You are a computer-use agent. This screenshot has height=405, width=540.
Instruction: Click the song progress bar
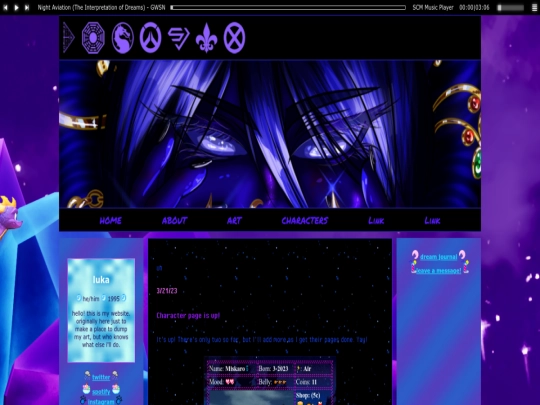tap(288, 7)
